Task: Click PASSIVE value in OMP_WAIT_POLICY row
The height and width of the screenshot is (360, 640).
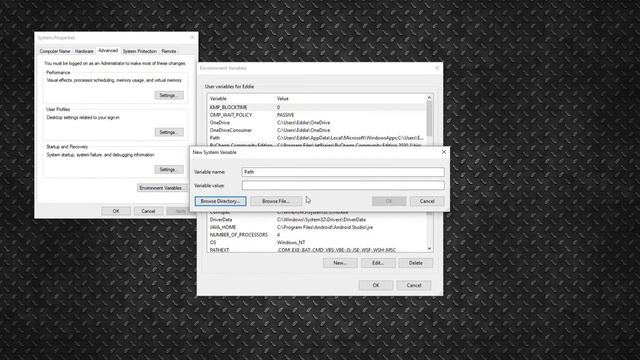Action: pyautogui.click(x=285, y=115)
